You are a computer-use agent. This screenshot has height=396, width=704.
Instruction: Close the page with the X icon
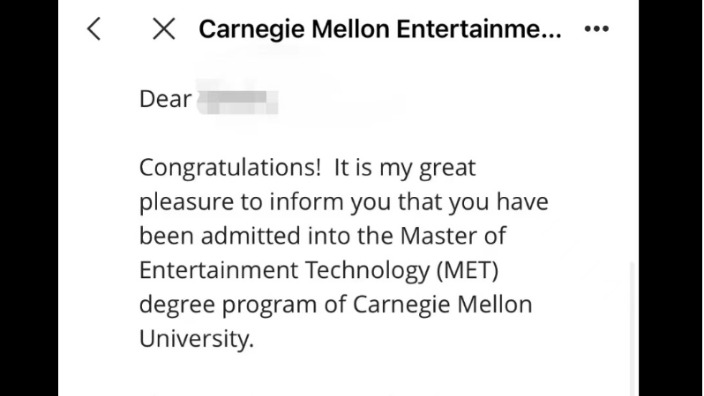coord(164,29)
